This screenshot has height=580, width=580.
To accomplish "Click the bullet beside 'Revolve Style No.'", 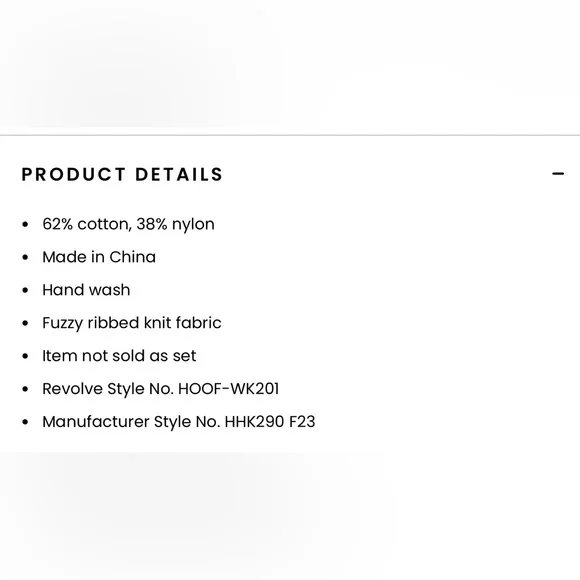I will click(x=25, y=389).
